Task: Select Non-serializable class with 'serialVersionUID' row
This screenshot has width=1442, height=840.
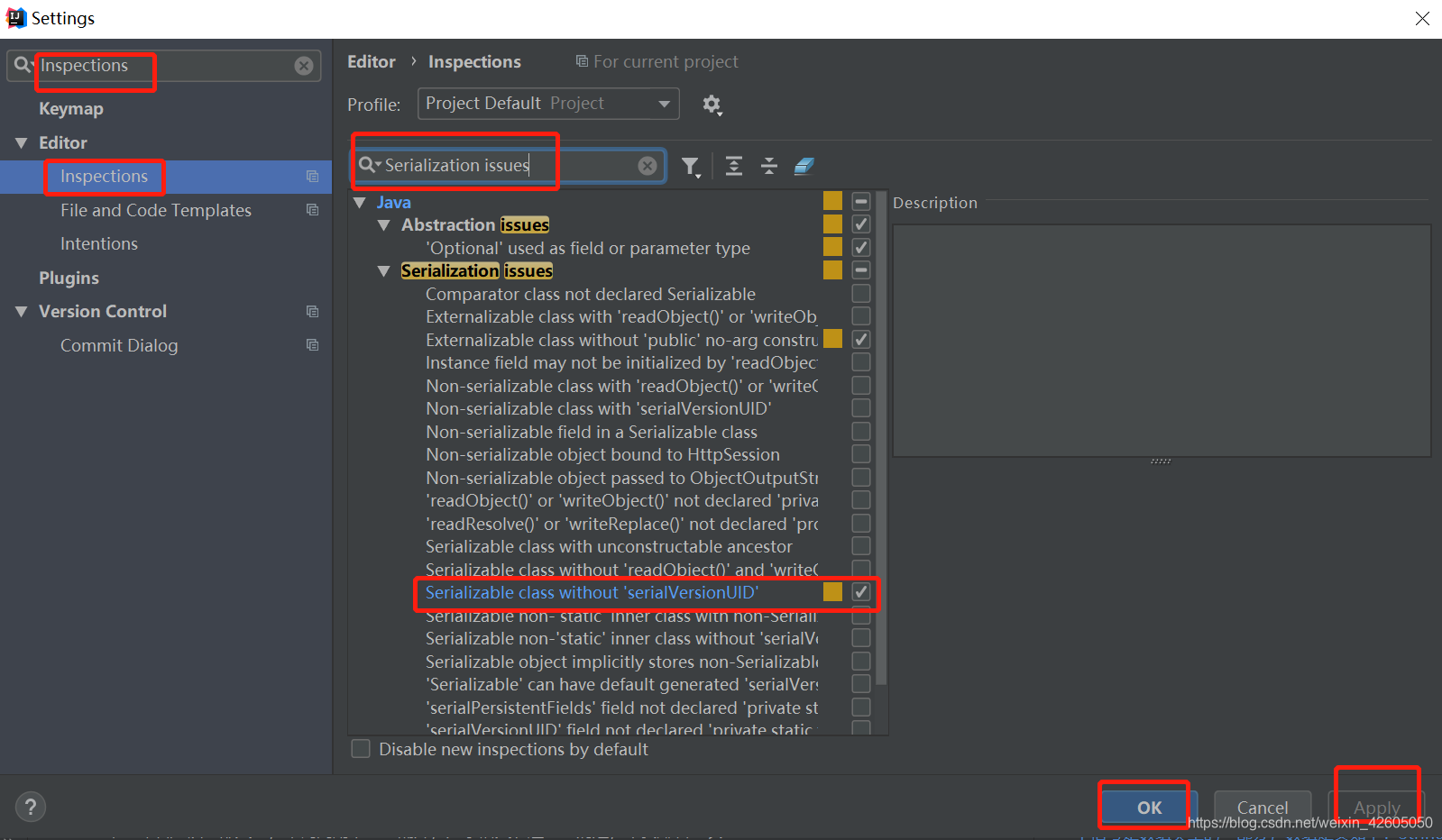Action: tap(599, 408)
